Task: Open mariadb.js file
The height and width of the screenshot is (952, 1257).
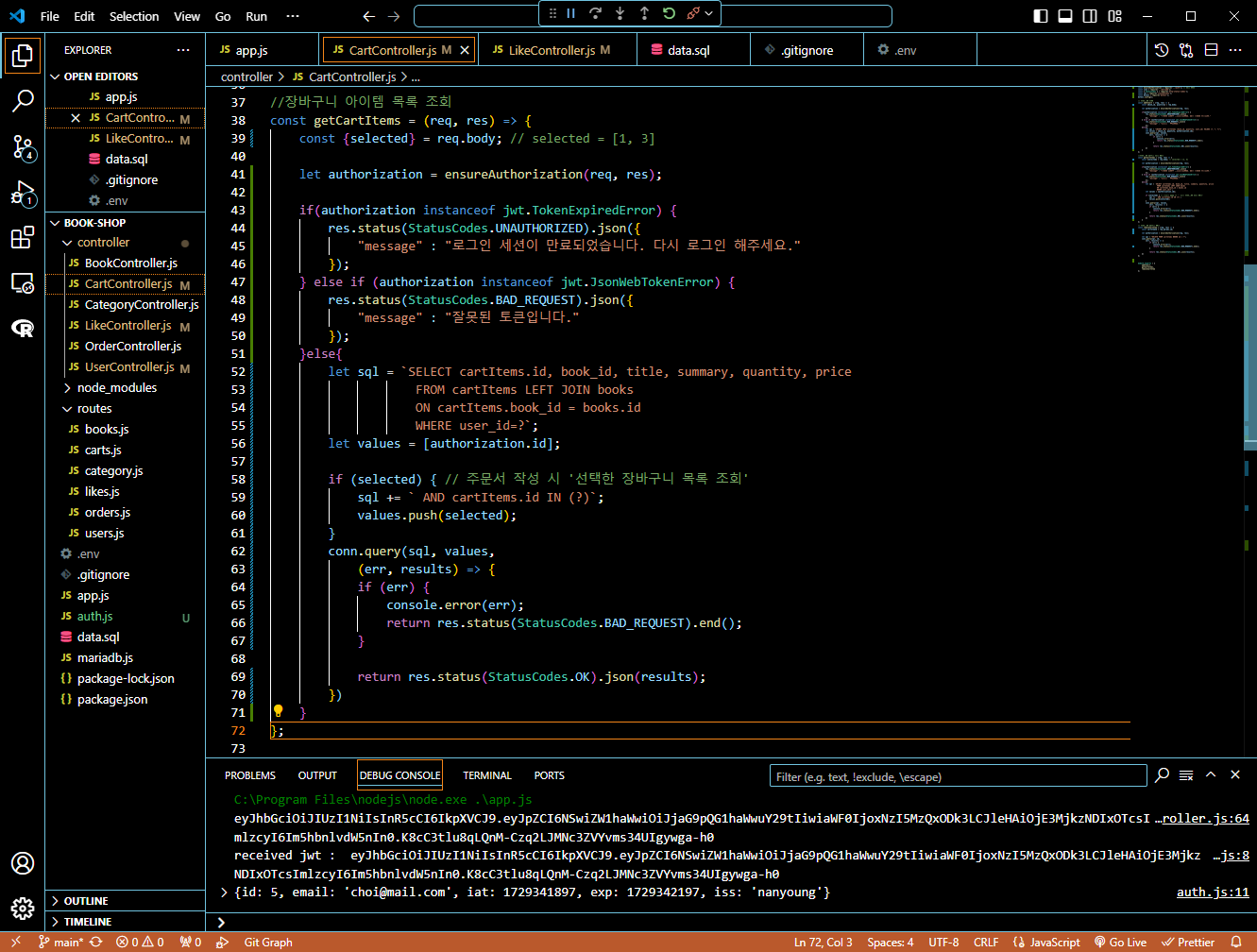Action: [126, 658]
